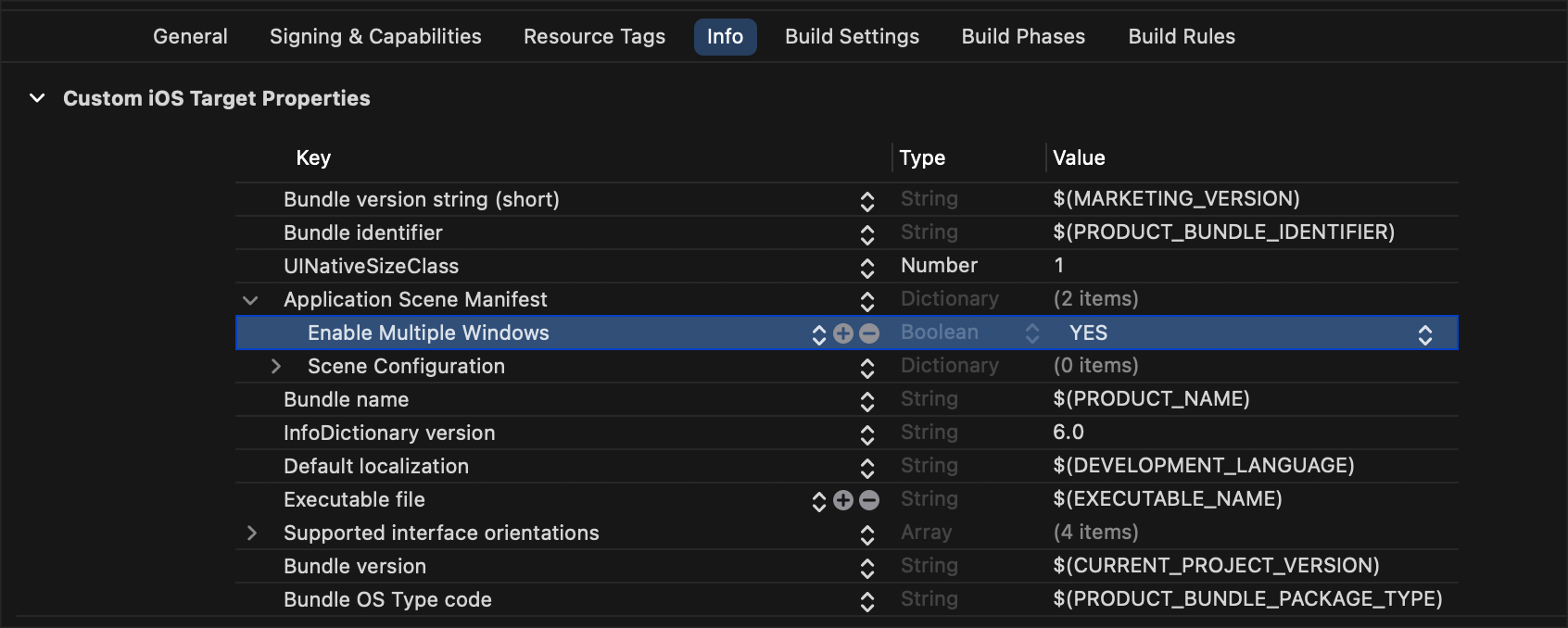Open Boolean type popup for Enable Multiple Windows
This screenshot has height=628, width=1568.
click(x=1031, y=333)
